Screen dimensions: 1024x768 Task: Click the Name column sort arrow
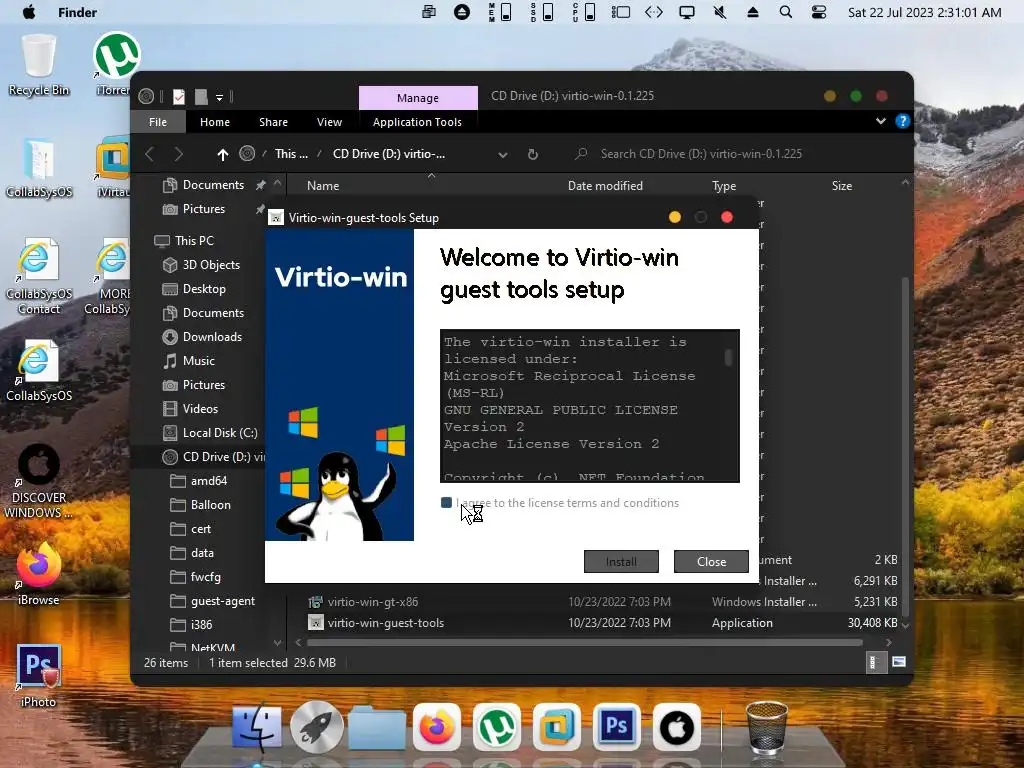[431, 176]
